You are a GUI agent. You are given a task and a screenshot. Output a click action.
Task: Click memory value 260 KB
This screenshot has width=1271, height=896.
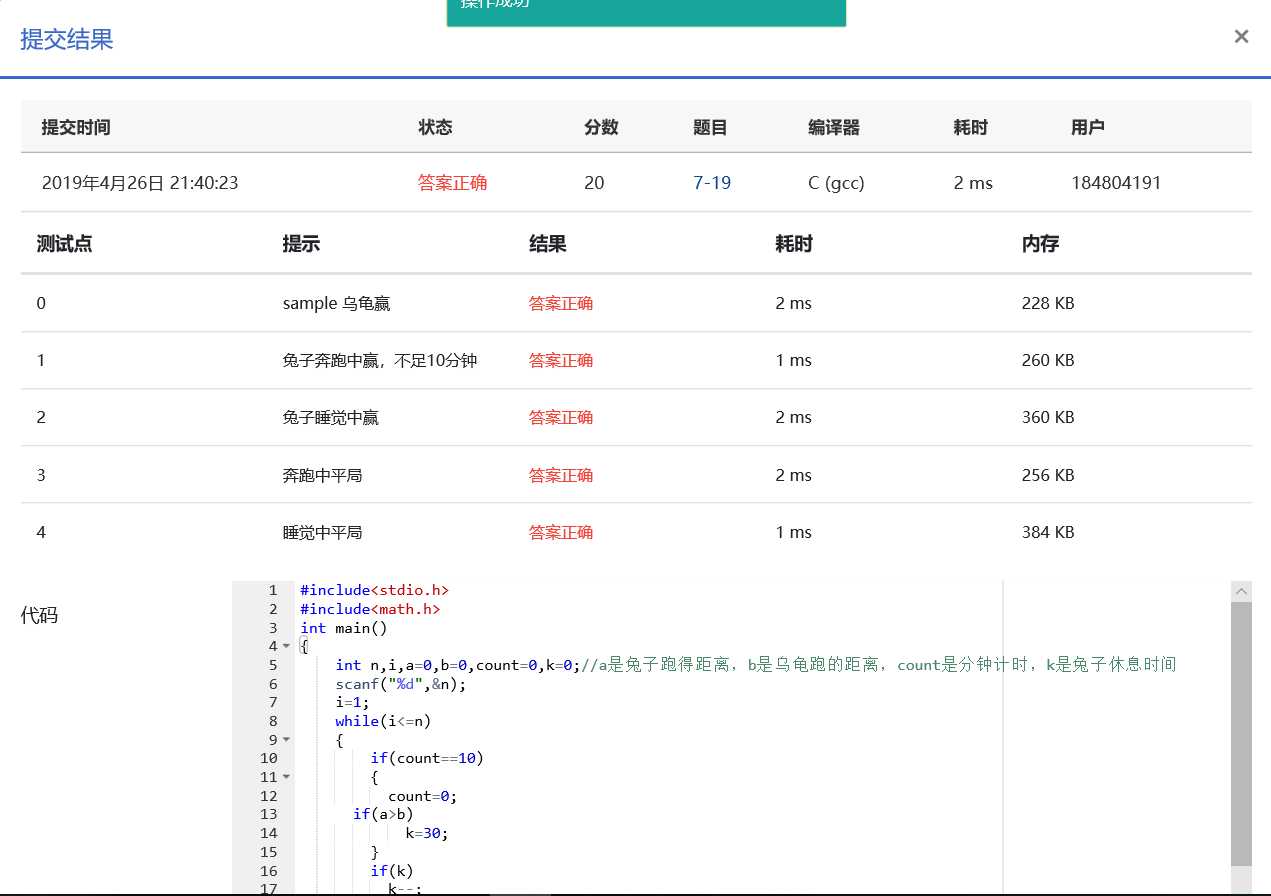[x=1048, y=360]
